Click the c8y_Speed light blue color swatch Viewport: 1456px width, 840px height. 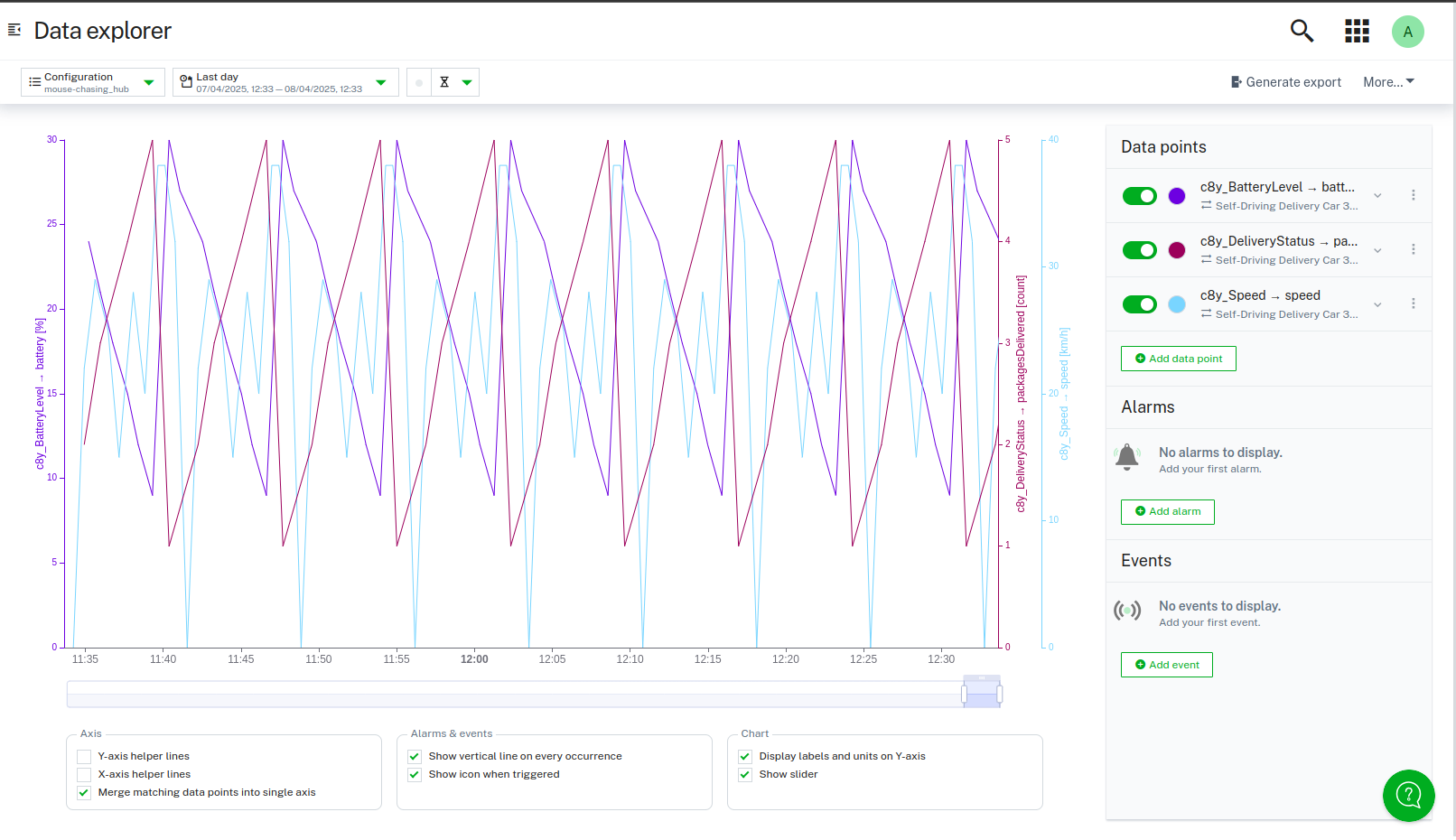pos(1177,304)
